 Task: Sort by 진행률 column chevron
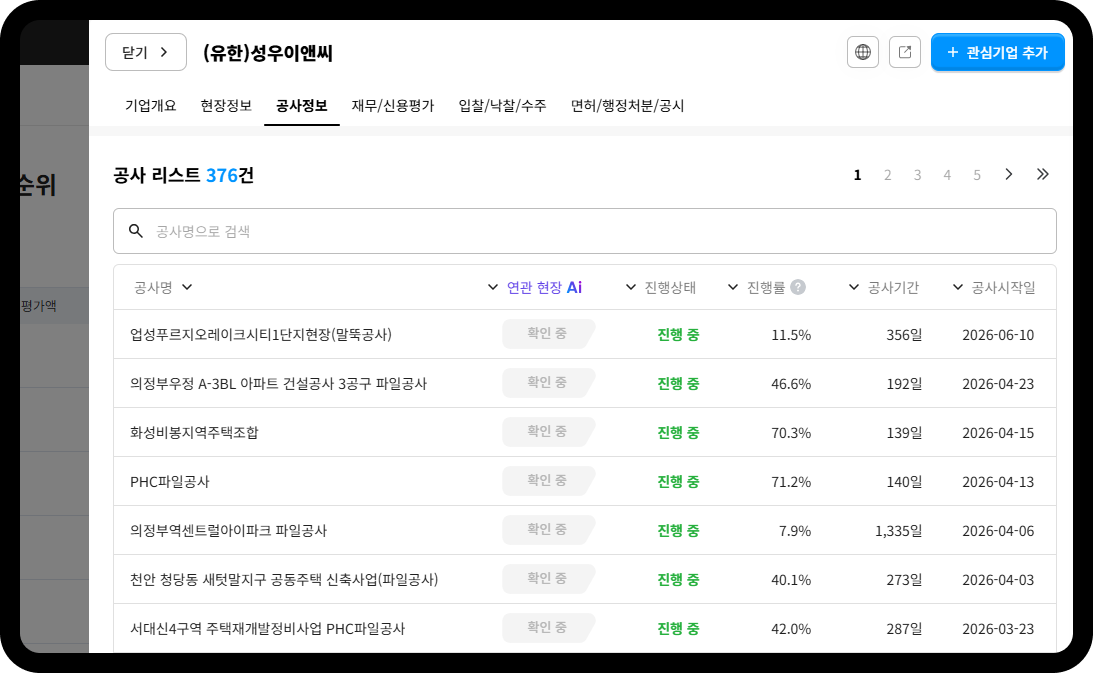point(733,287)
